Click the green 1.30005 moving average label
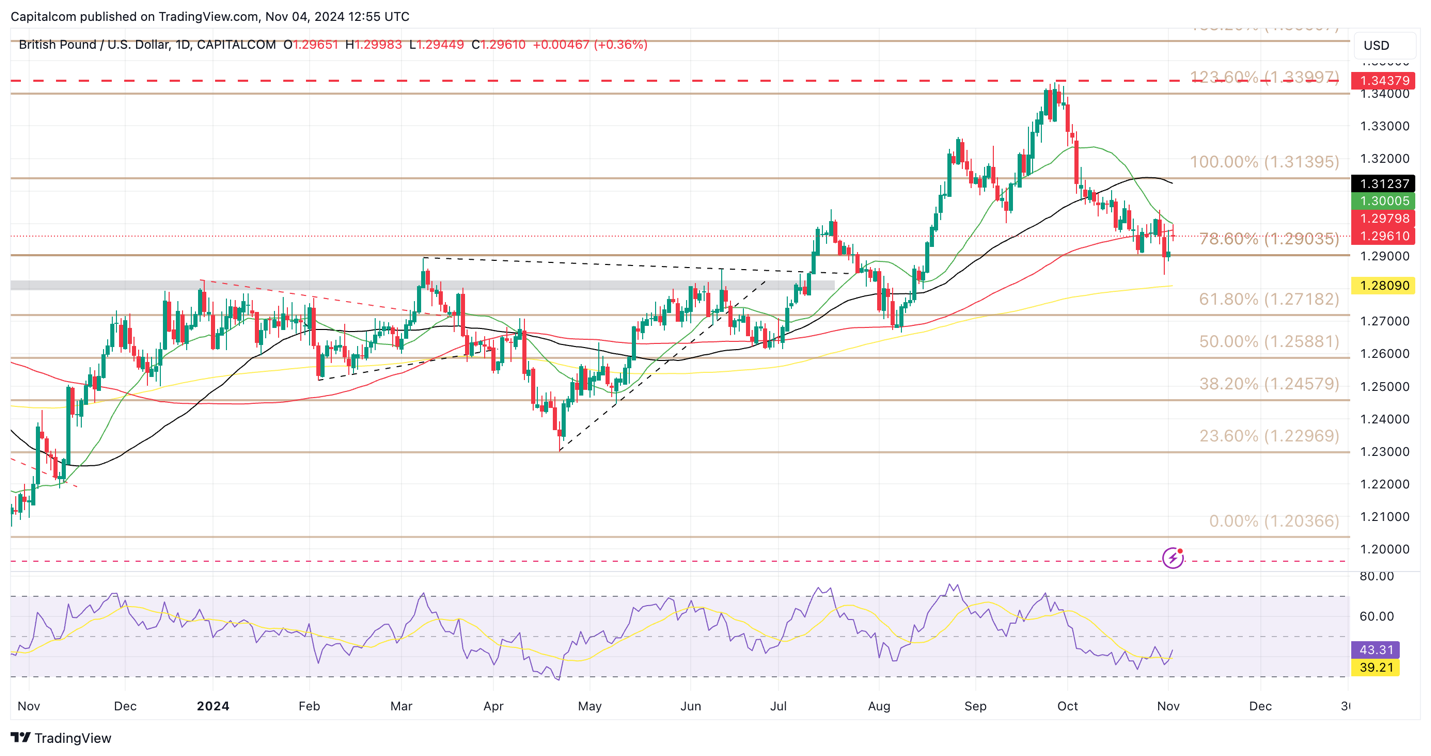This screenshot has height=756, width=1431. point(1382,201)
